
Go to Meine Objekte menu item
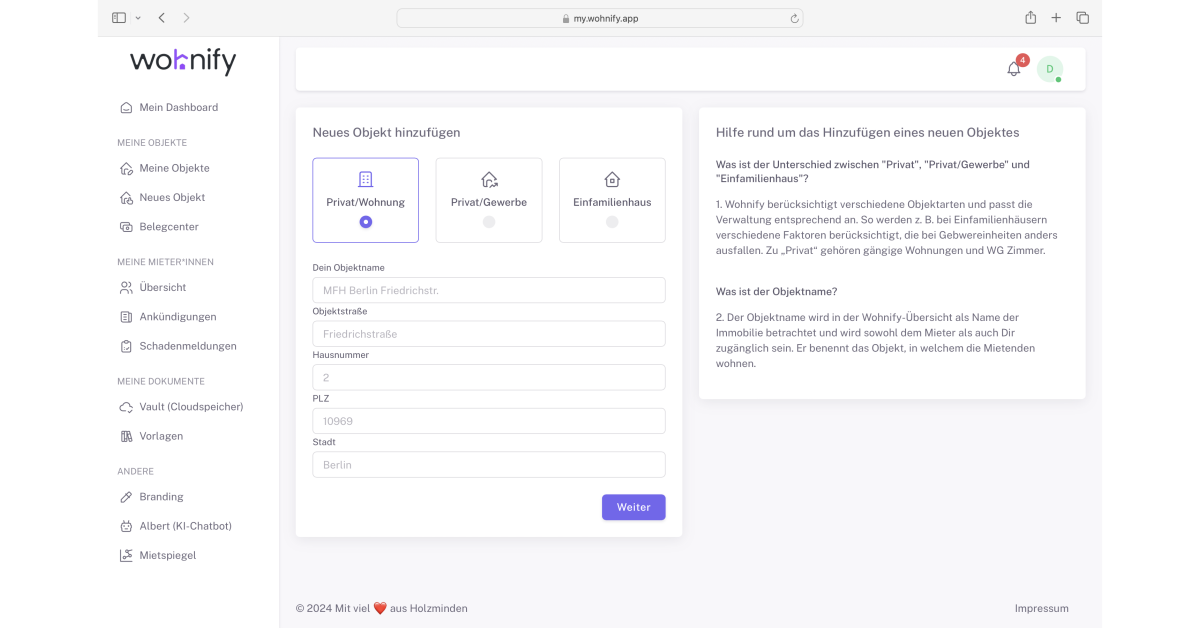174,168
